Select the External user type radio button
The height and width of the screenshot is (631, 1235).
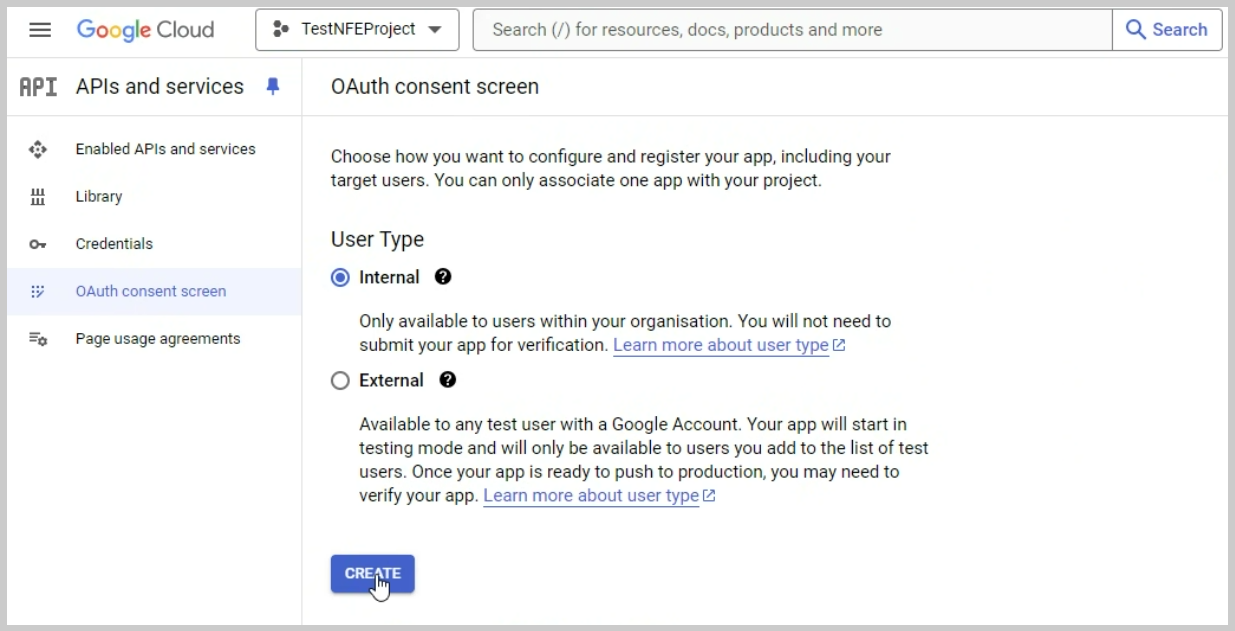(x=340, y=381)
